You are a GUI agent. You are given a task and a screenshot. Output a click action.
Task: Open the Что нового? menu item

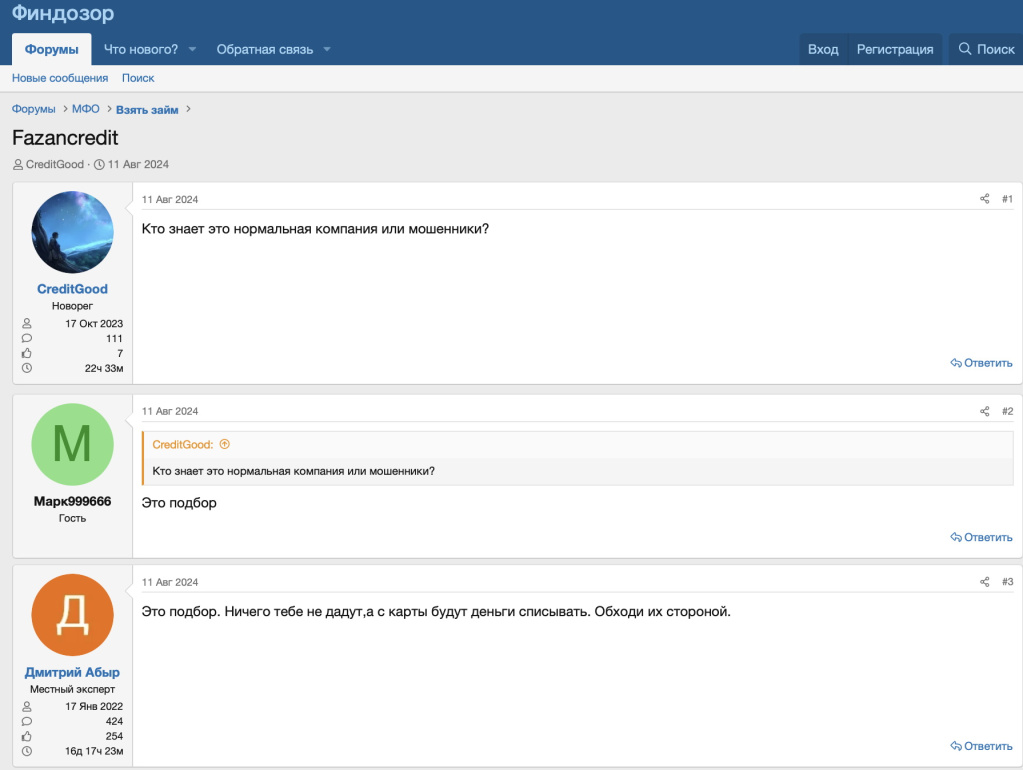pyautogui.click(x=141, y=49)
